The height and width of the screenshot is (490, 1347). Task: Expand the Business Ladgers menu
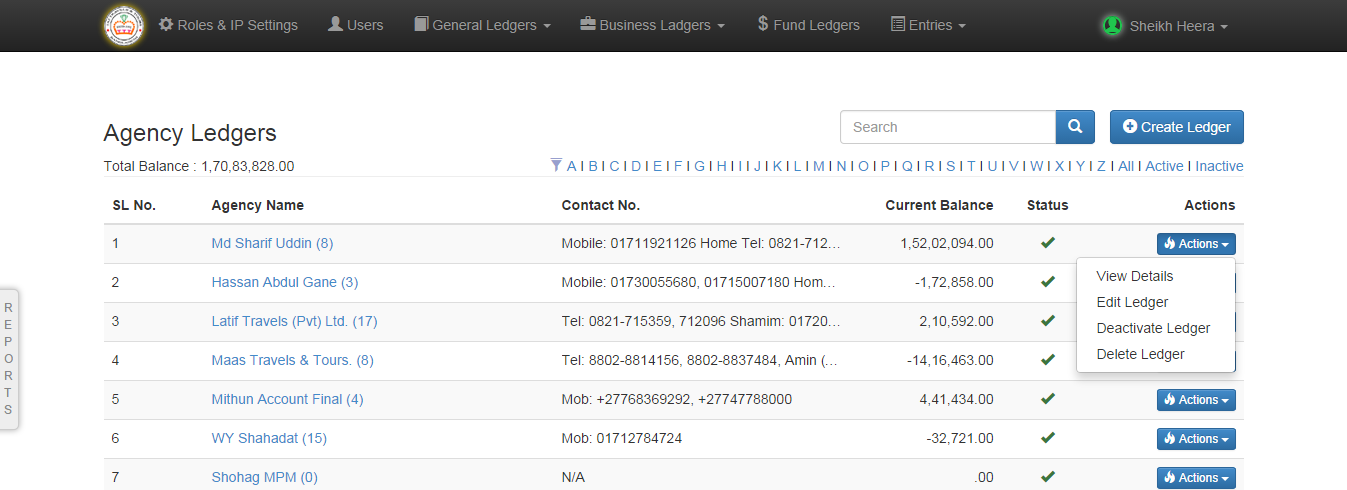(x=652, y=25)
